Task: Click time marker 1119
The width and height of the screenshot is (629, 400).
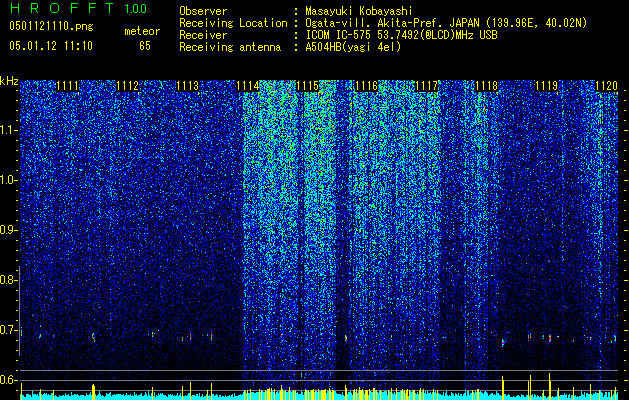Action: (546, 86)
